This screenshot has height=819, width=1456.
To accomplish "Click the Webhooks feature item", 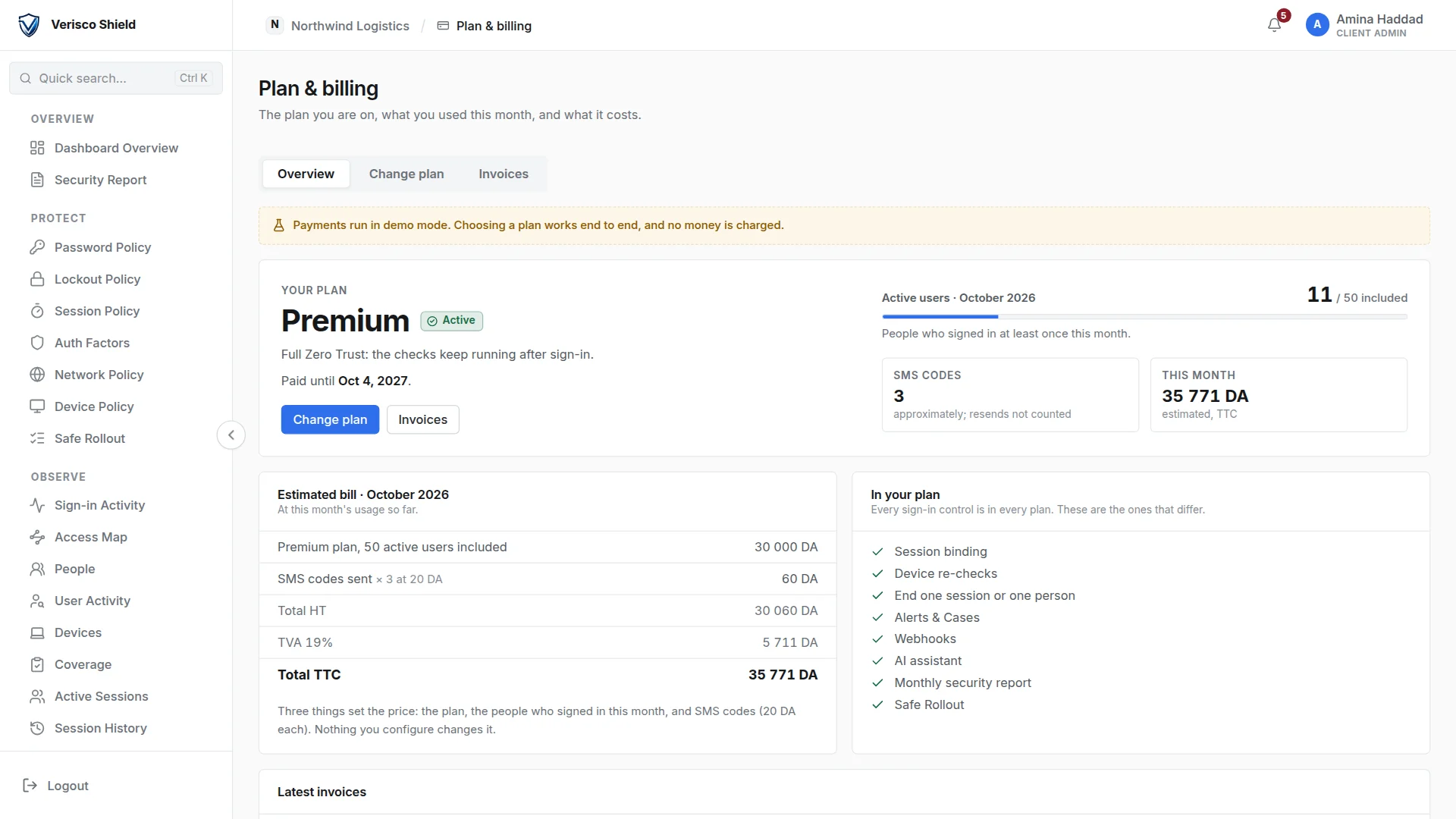I will click(924, 639).
